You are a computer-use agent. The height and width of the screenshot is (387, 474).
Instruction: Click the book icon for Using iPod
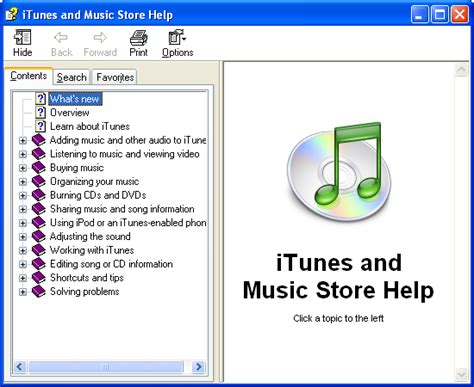(x=39, y=222)
